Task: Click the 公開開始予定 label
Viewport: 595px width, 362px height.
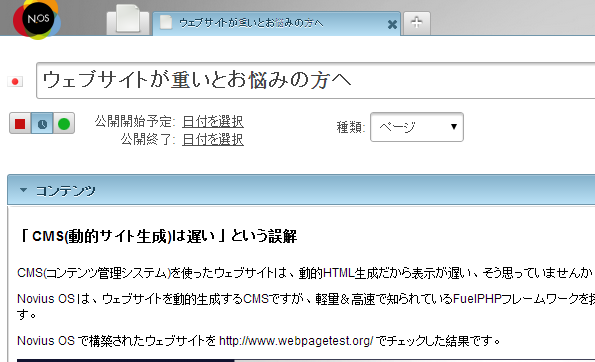Action: coord(135,121)
